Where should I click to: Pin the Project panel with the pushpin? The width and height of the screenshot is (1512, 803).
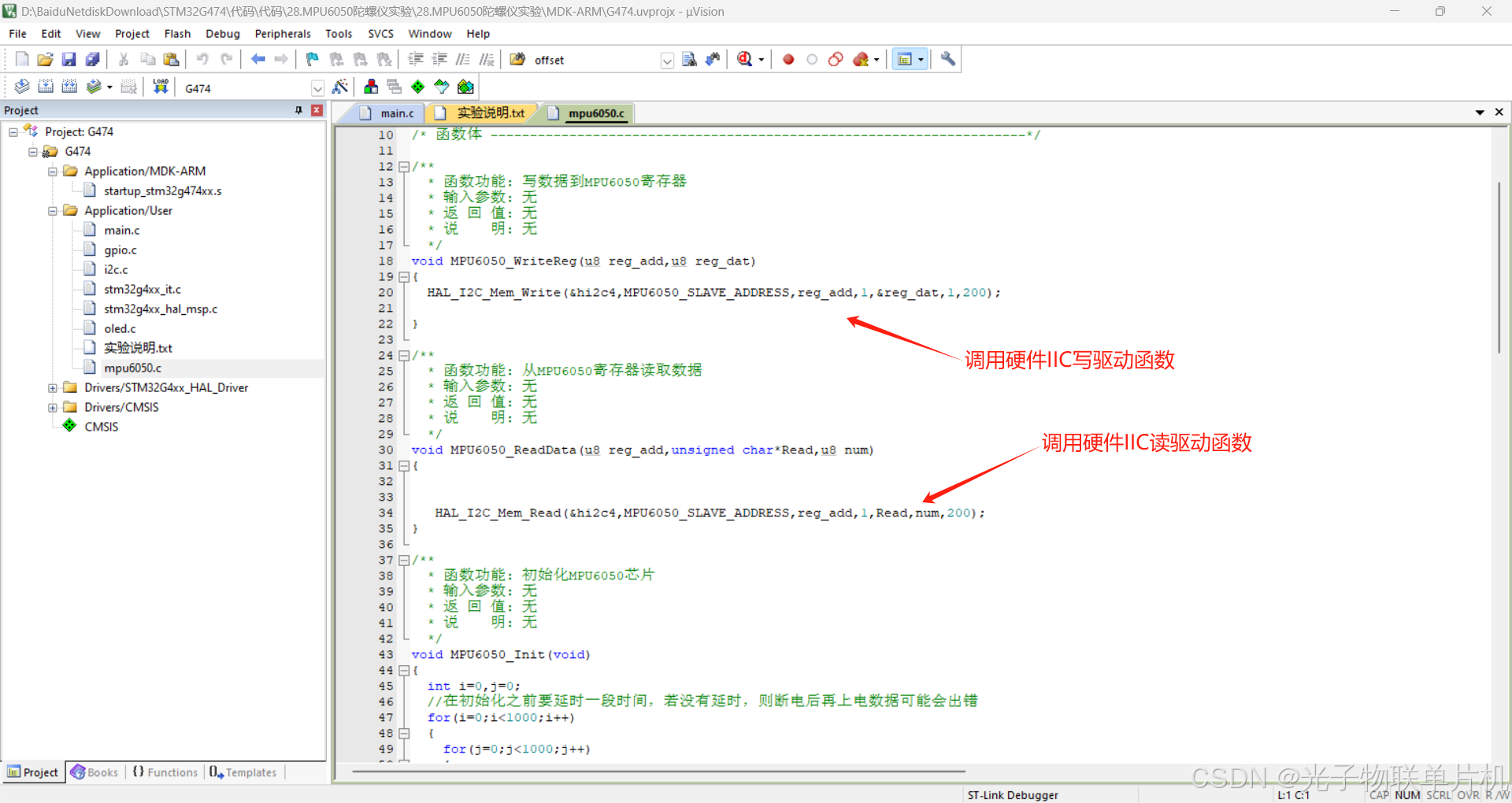pos(298,110)
